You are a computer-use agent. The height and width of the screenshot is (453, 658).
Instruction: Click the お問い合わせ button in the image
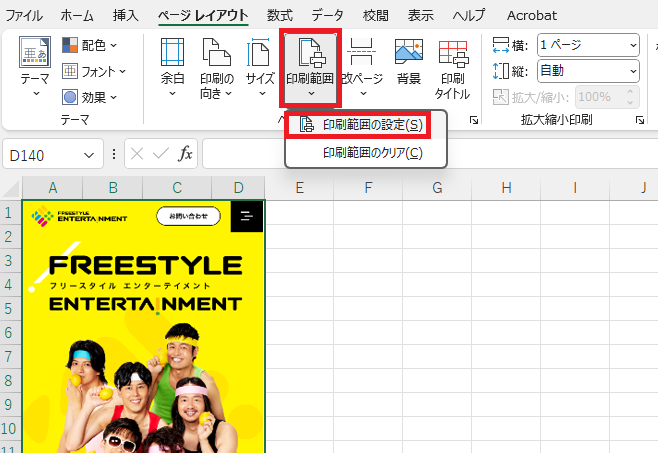pos(188,216)
